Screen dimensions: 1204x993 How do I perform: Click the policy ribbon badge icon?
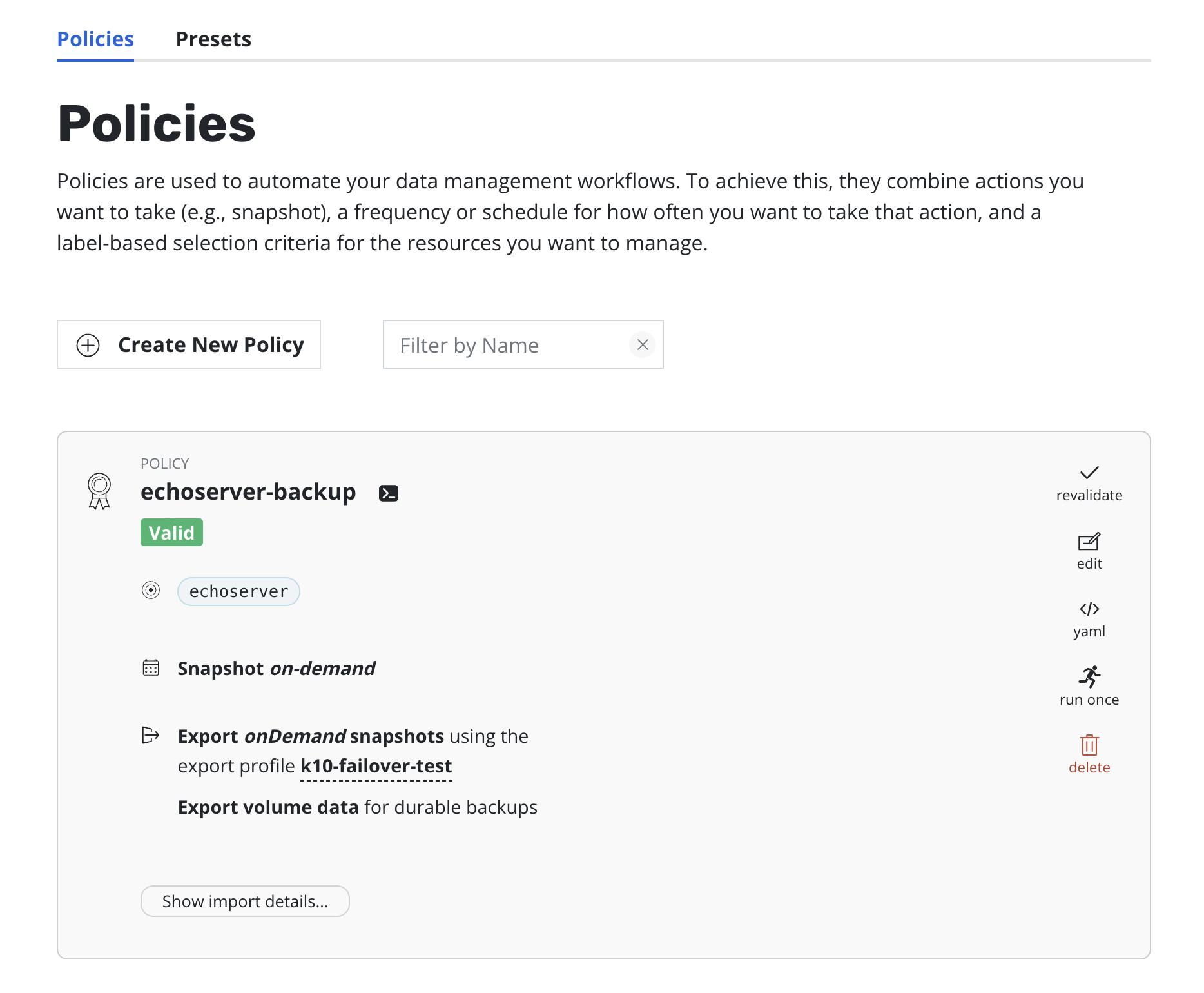(99, 491)
